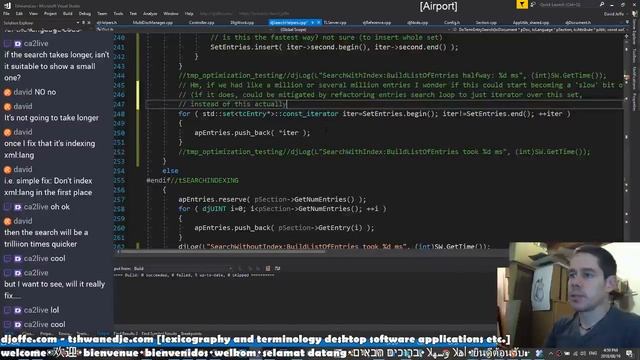The image size is (640, 360).
Task: Click the Build output result line
Action: coord(194,275)
